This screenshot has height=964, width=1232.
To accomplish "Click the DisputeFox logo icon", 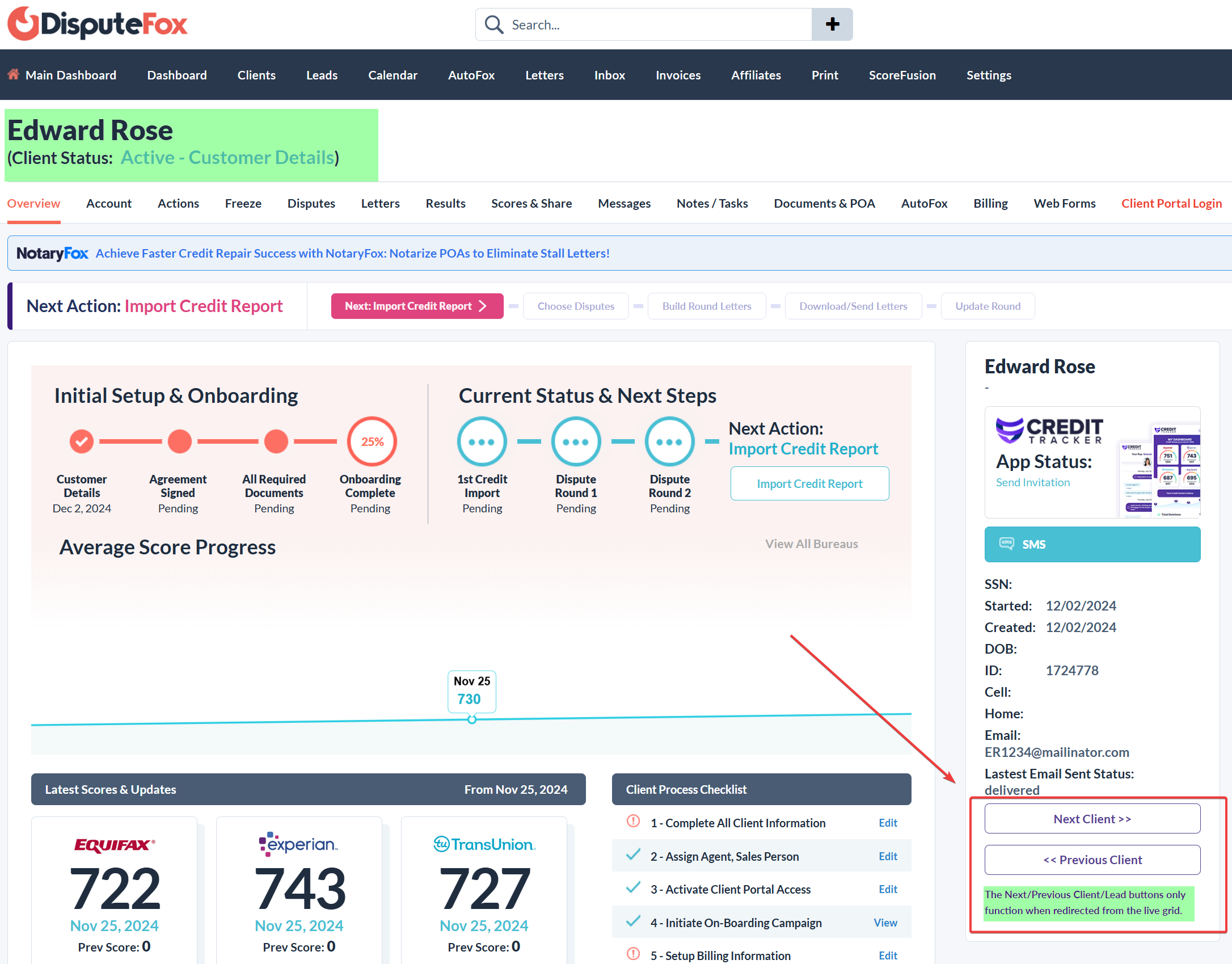I will 24,24.
